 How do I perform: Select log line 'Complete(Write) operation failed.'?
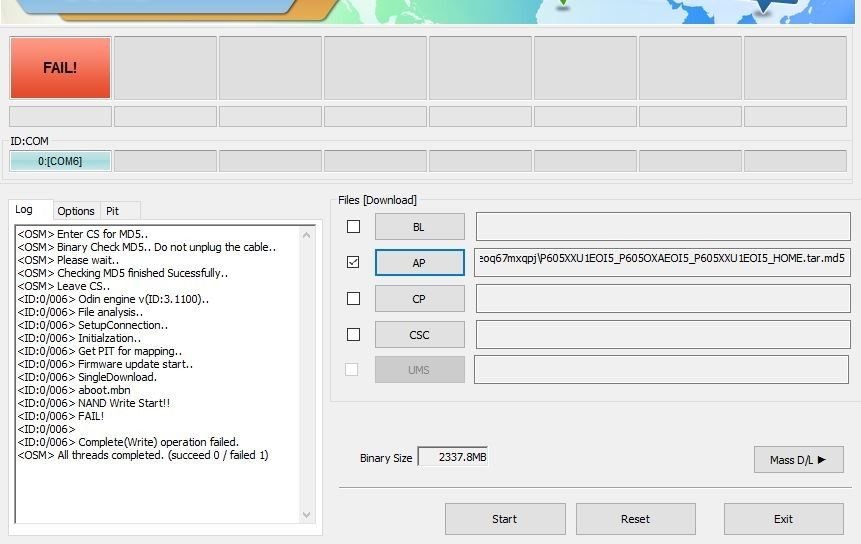[x=128, y=442]
